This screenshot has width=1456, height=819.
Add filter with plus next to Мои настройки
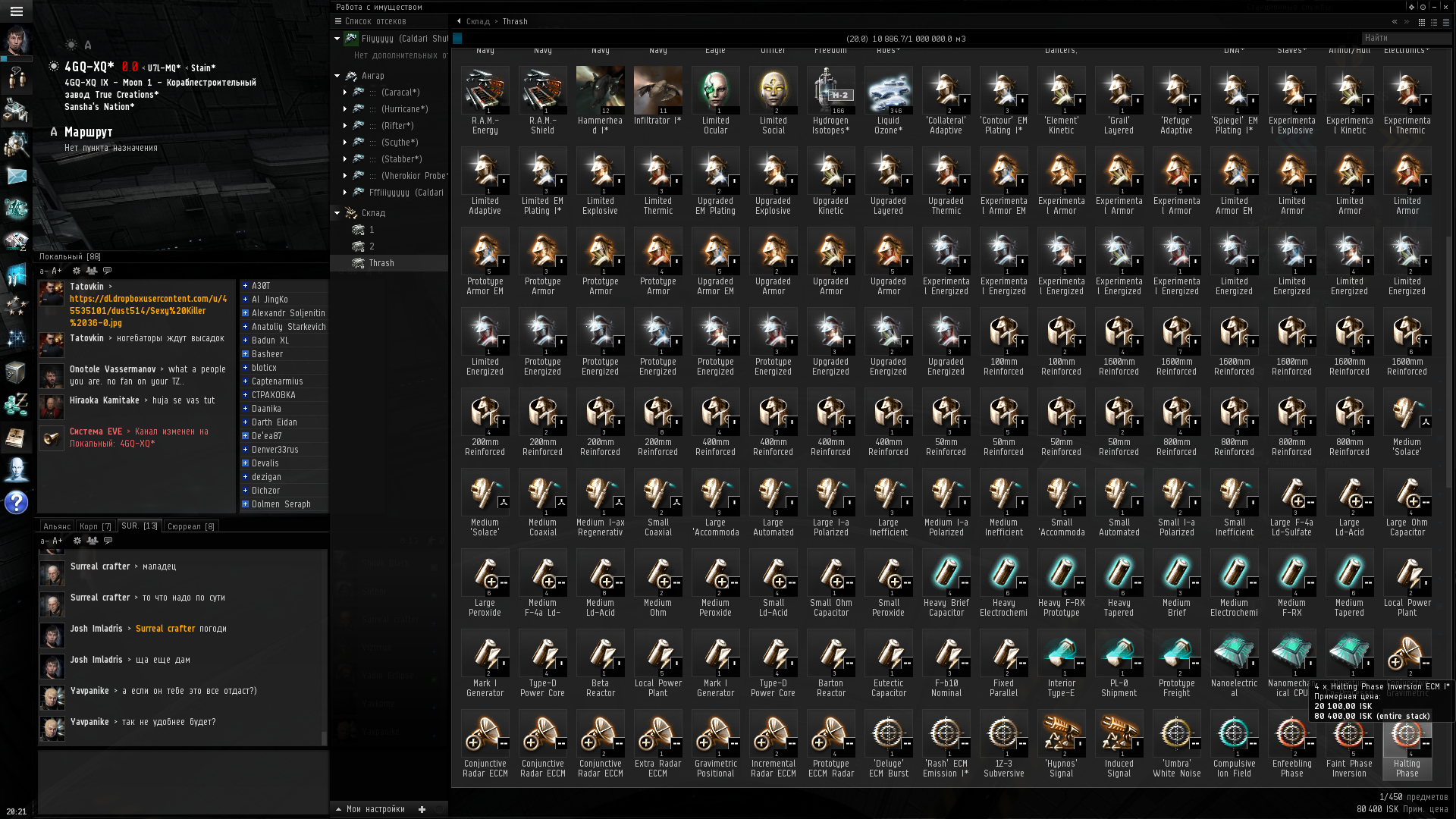[x=422, y=809]
